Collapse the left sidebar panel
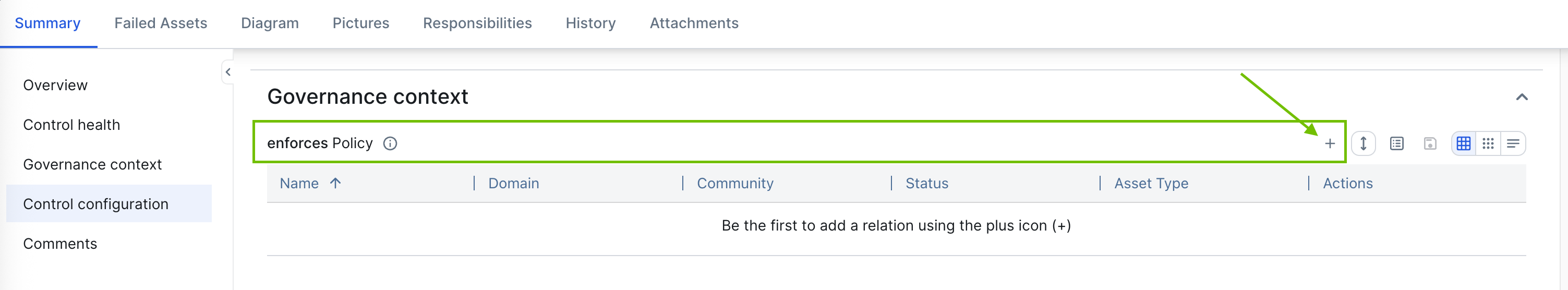 click(x=227, y=72)
